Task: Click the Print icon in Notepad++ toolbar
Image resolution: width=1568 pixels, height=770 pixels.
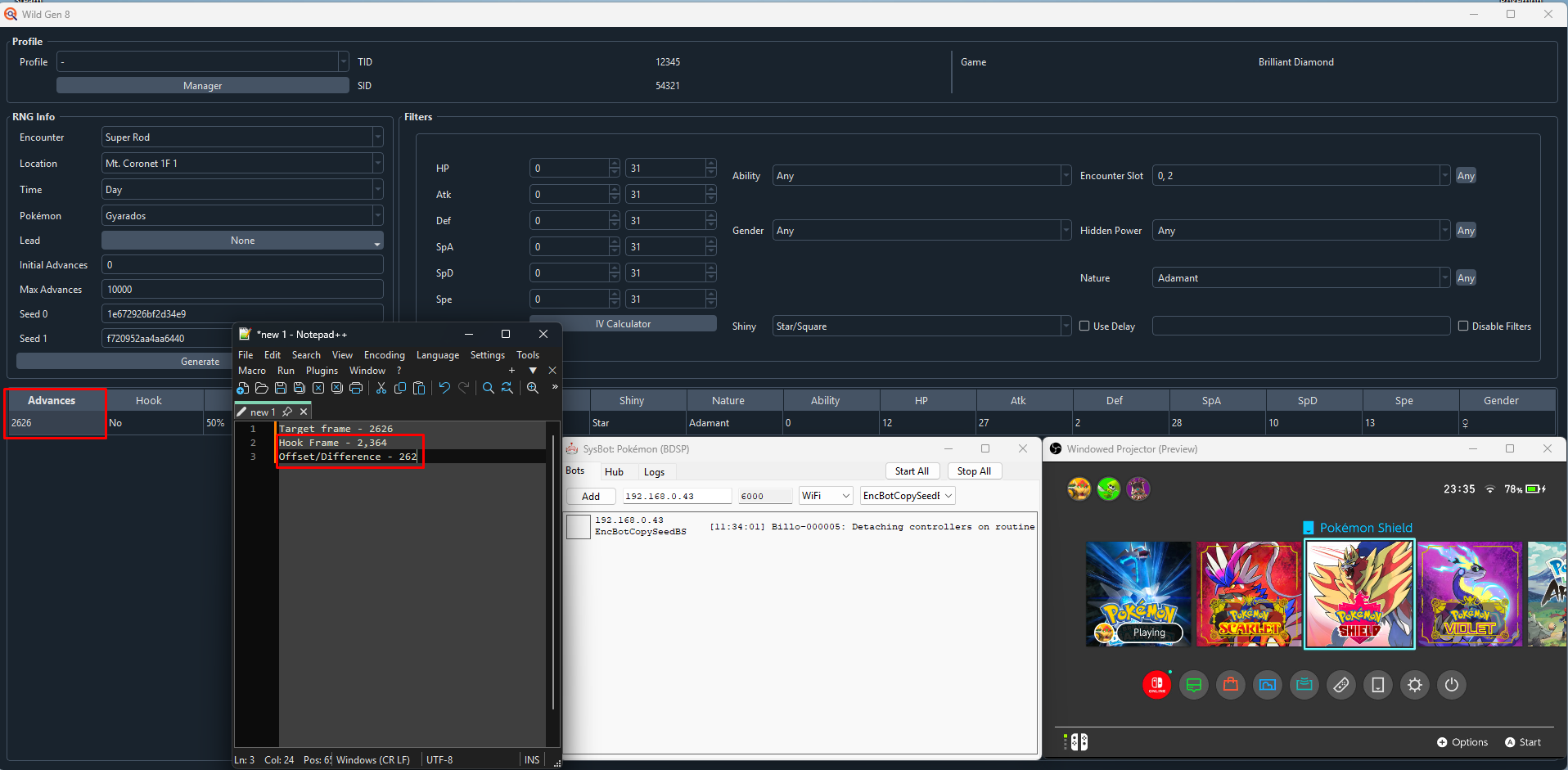Action: [x=356, y=388]
